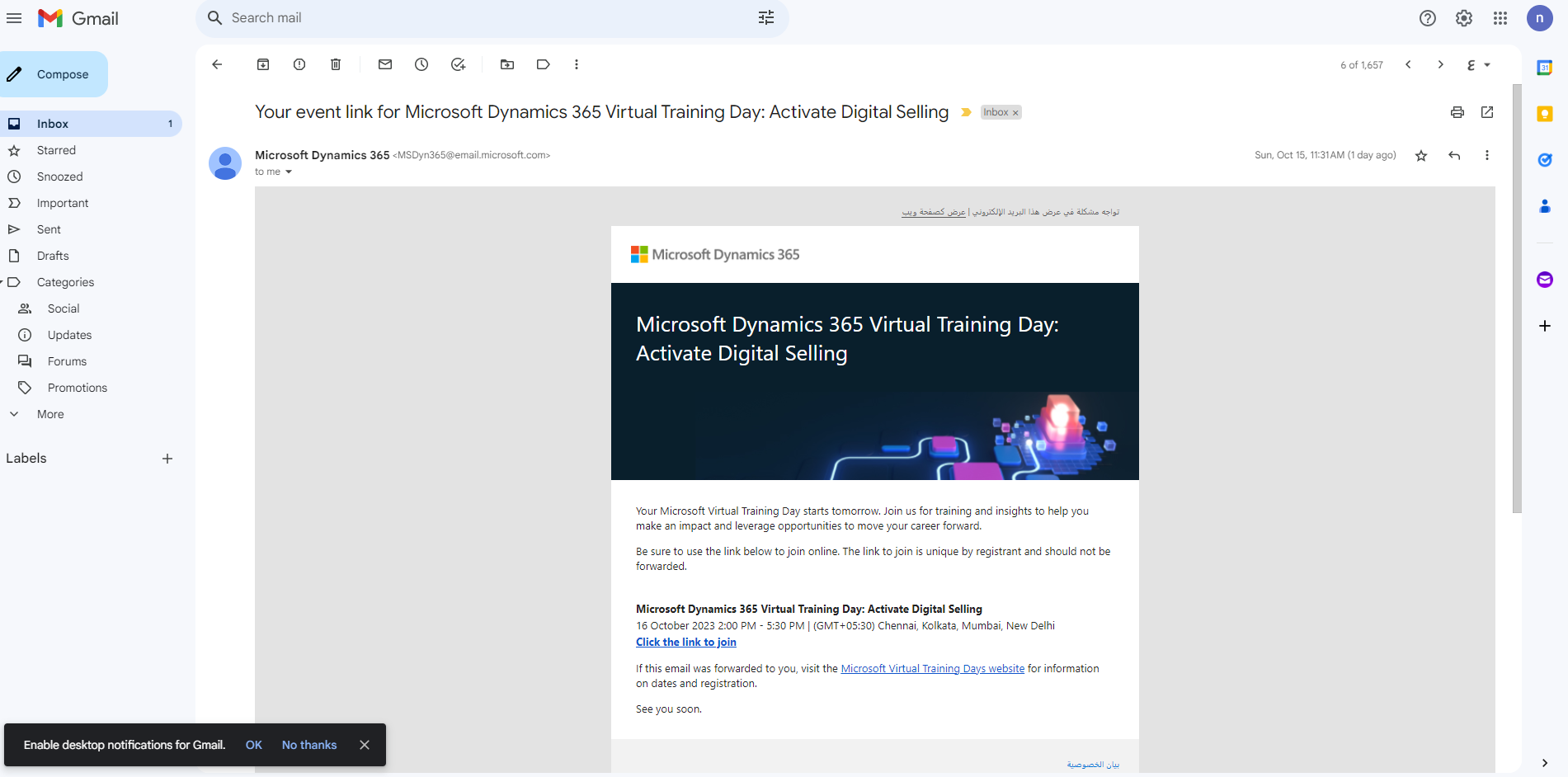Open Tasks in the right side panel
Screen dimensions: 1568x777
point(1544,160)
